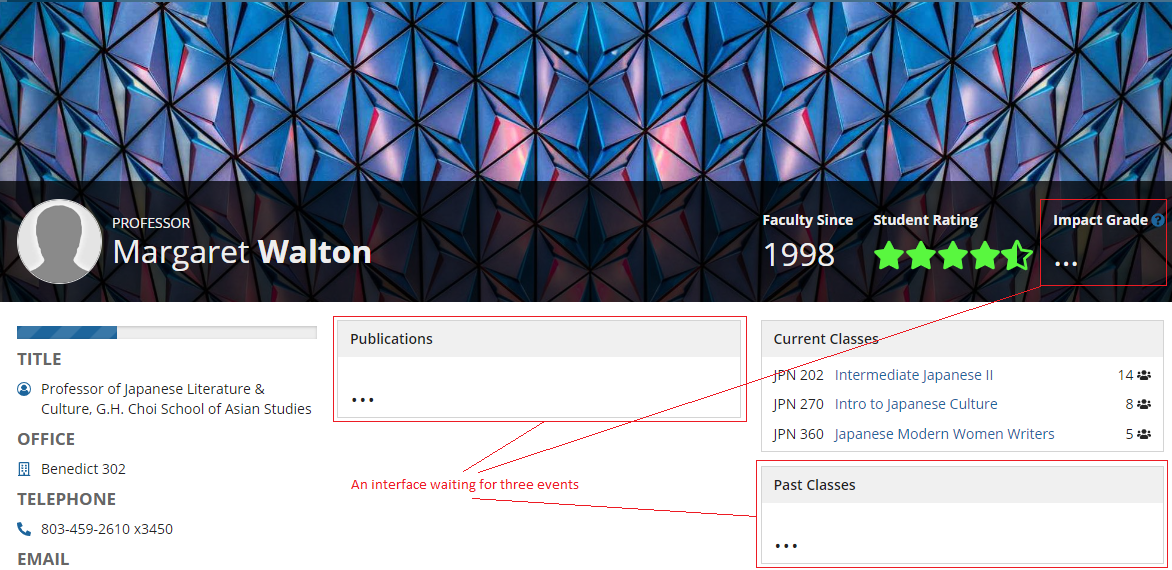The width and height of the screenshot is (1172, 570).
Task: Click the students icon for JPN 360
Action: (x=1144, y=435)
